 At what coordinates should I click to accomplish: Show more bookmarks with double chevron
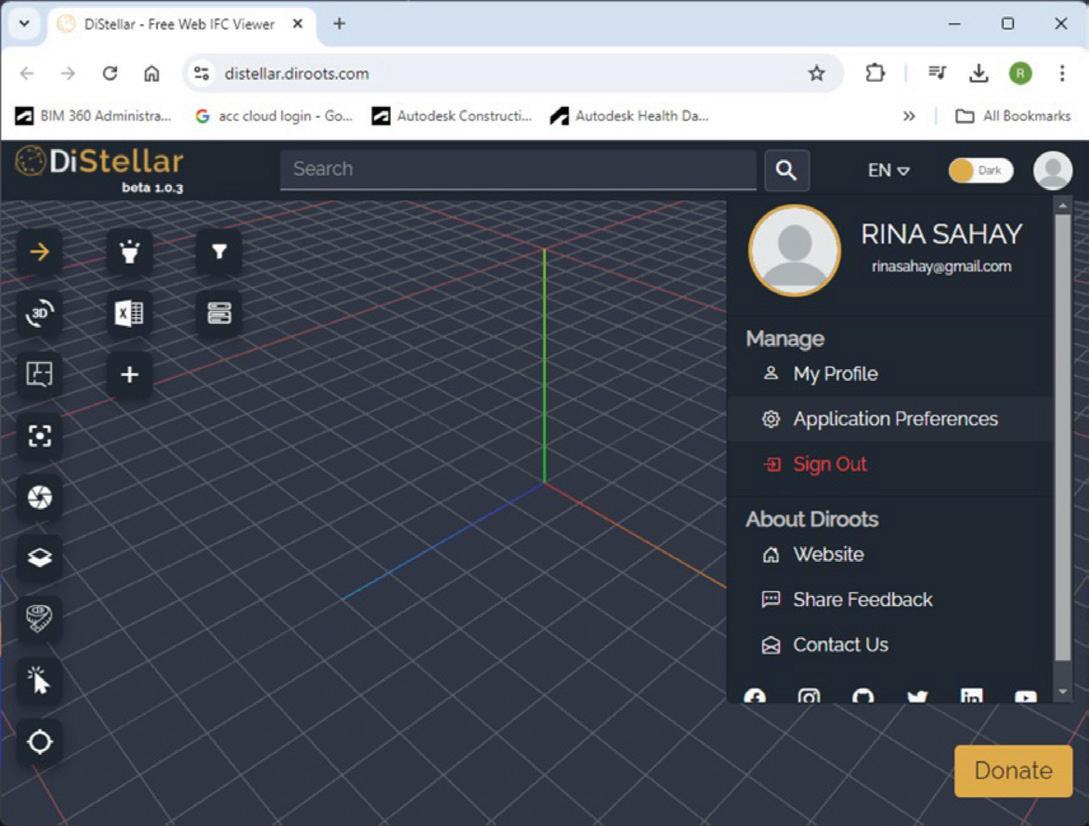[908, 116]
